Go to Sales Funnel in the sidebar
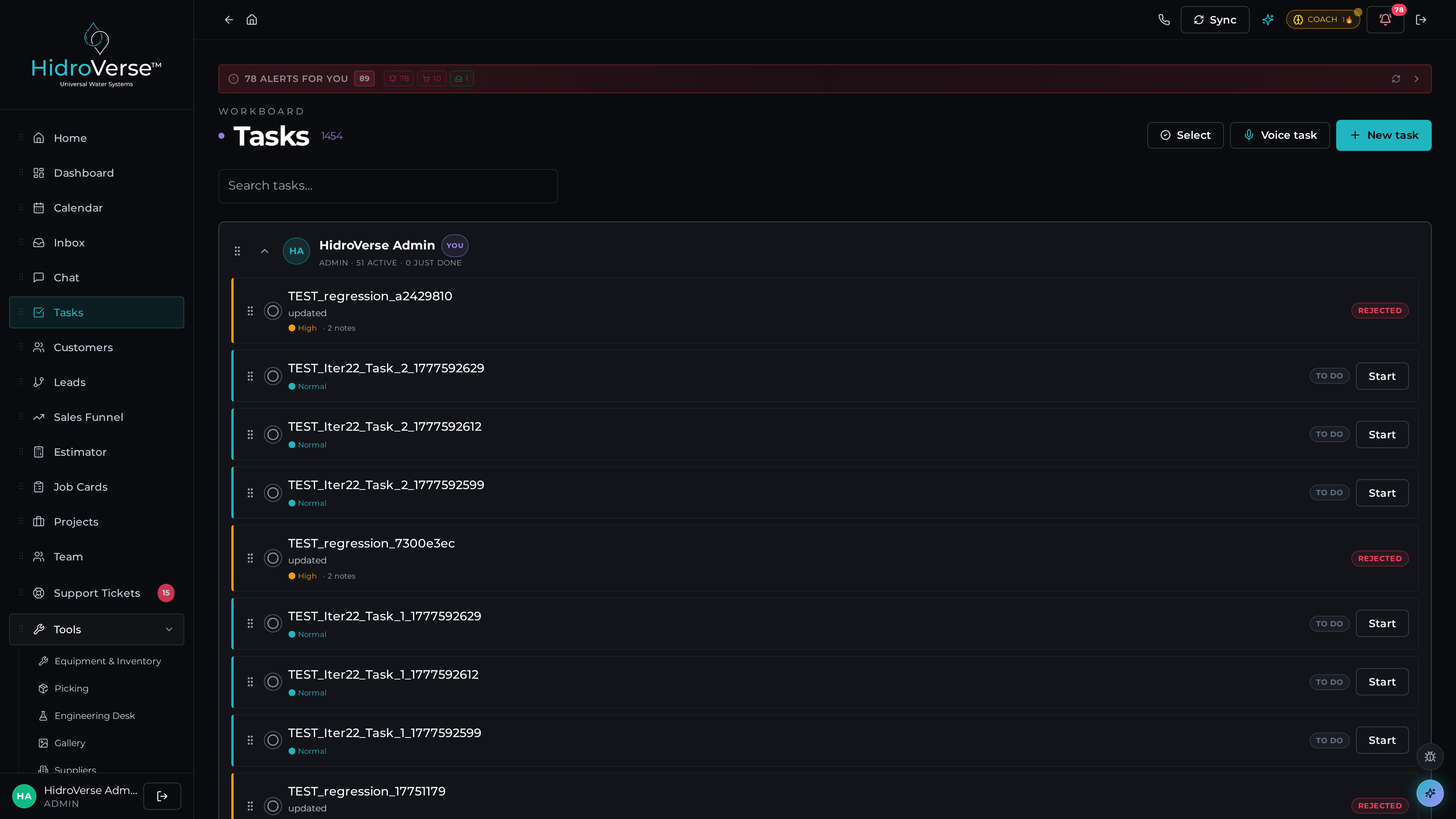Screen dimensions: 1456x819 [97, 417]
